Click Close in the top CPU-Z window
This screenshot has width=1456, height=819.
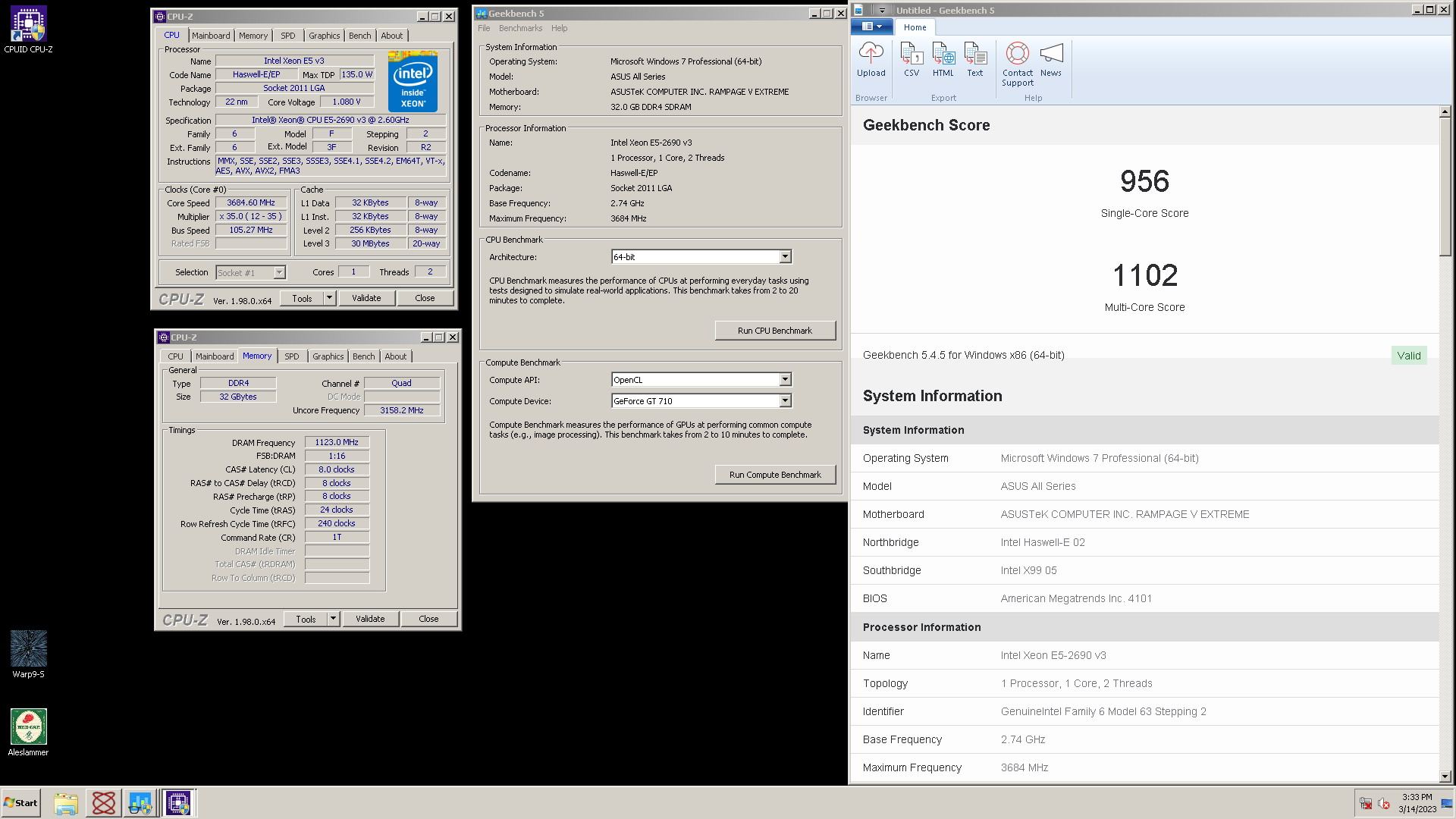(425, 299)
